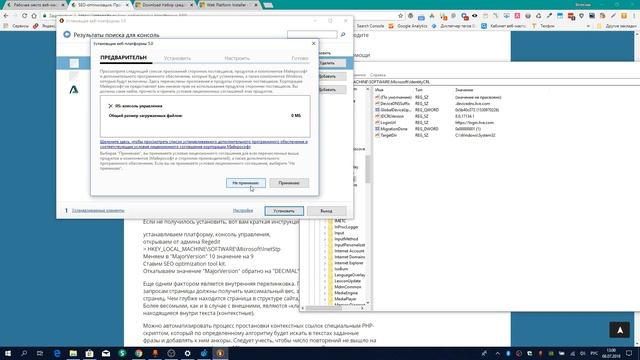Click the 'Установить' button in Web Platform Installer
Image resolution: width=640 pixels, height=360 pixels.
click(284, 211)
